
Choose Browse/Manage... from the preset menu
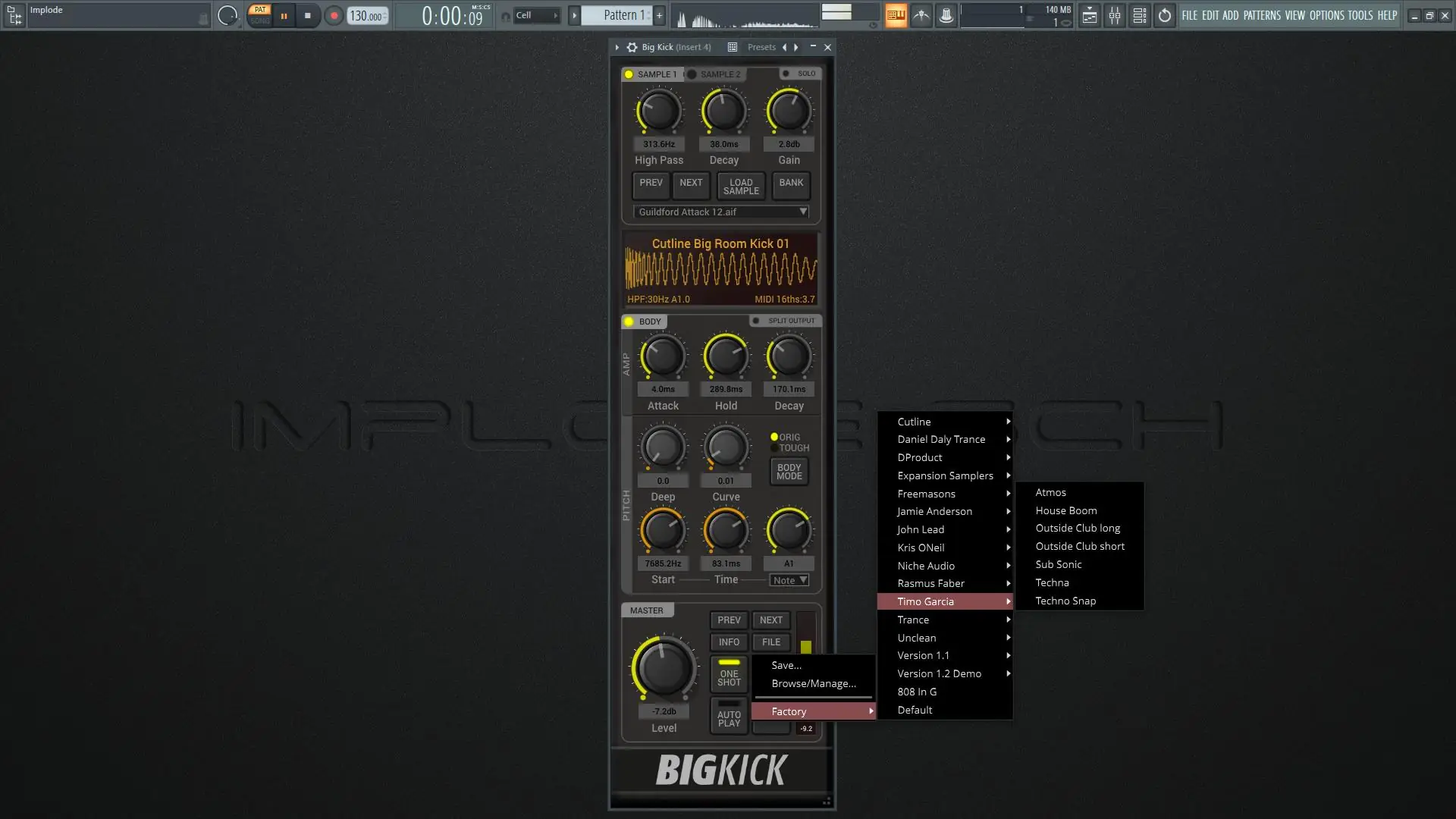pyautogui.click(x=813, y=683)
